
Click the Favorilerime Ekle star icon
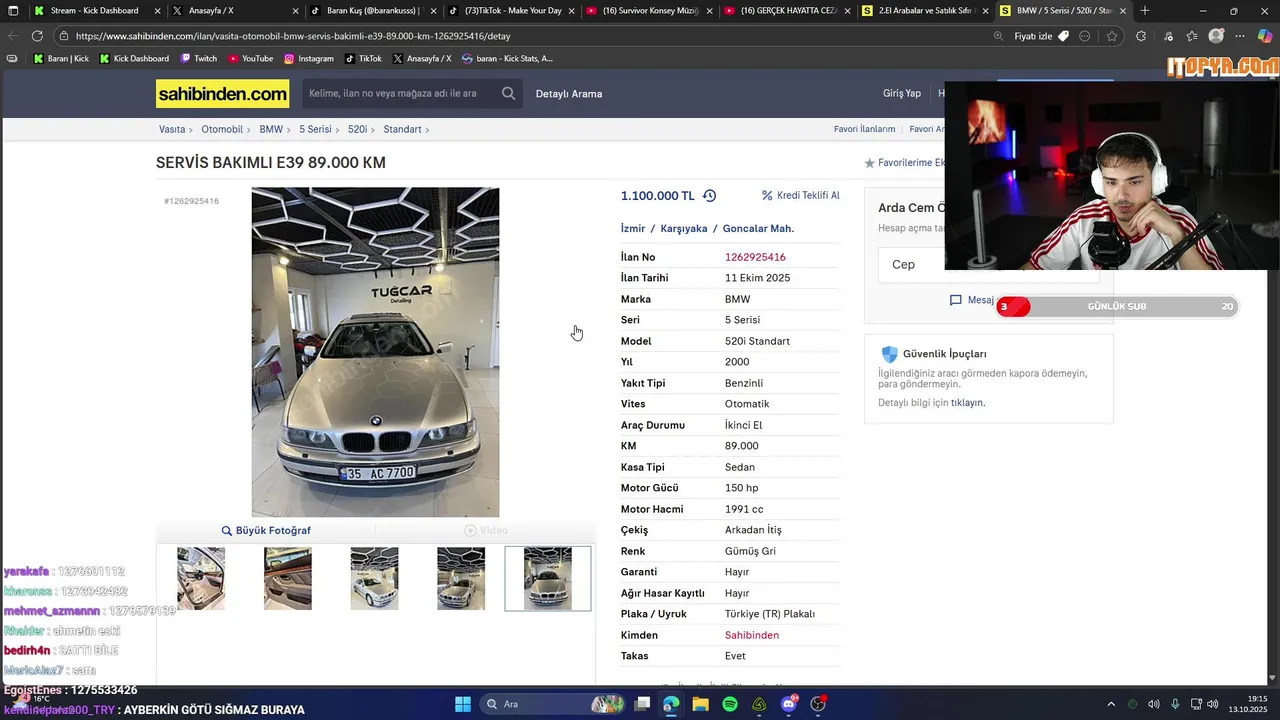tap(870, 163)
